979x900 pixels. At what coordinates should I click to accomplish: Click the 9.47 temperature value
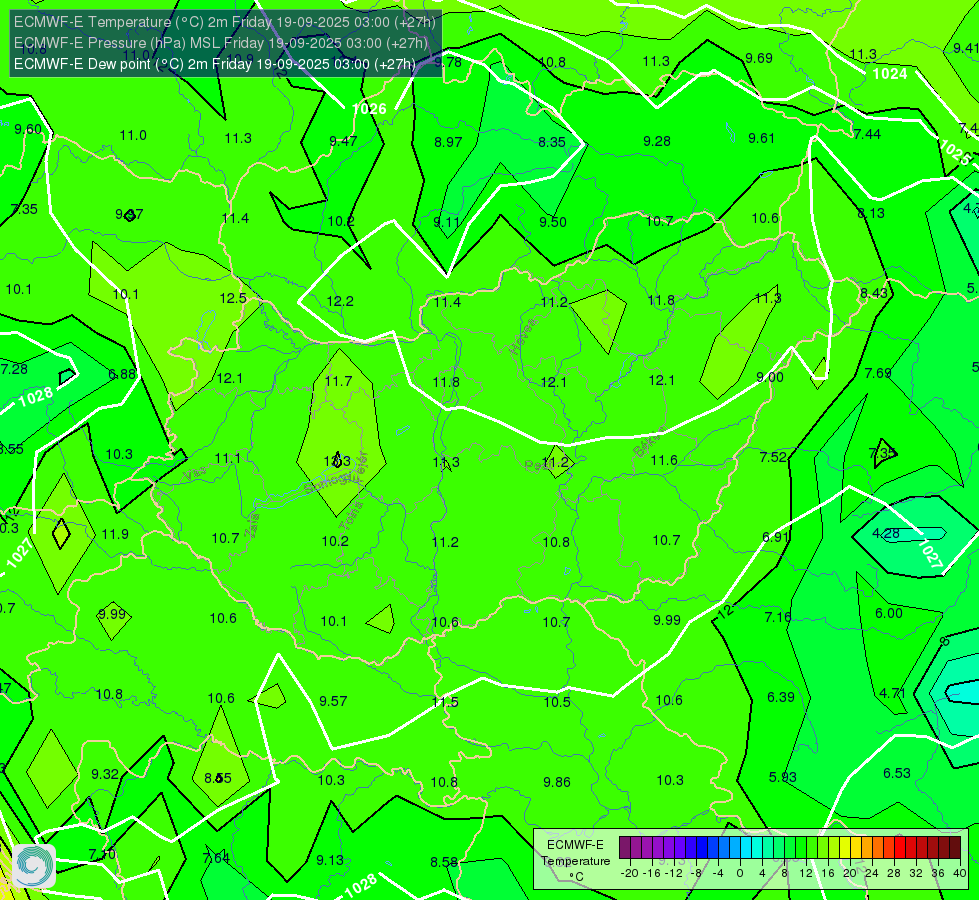point(343,141)
